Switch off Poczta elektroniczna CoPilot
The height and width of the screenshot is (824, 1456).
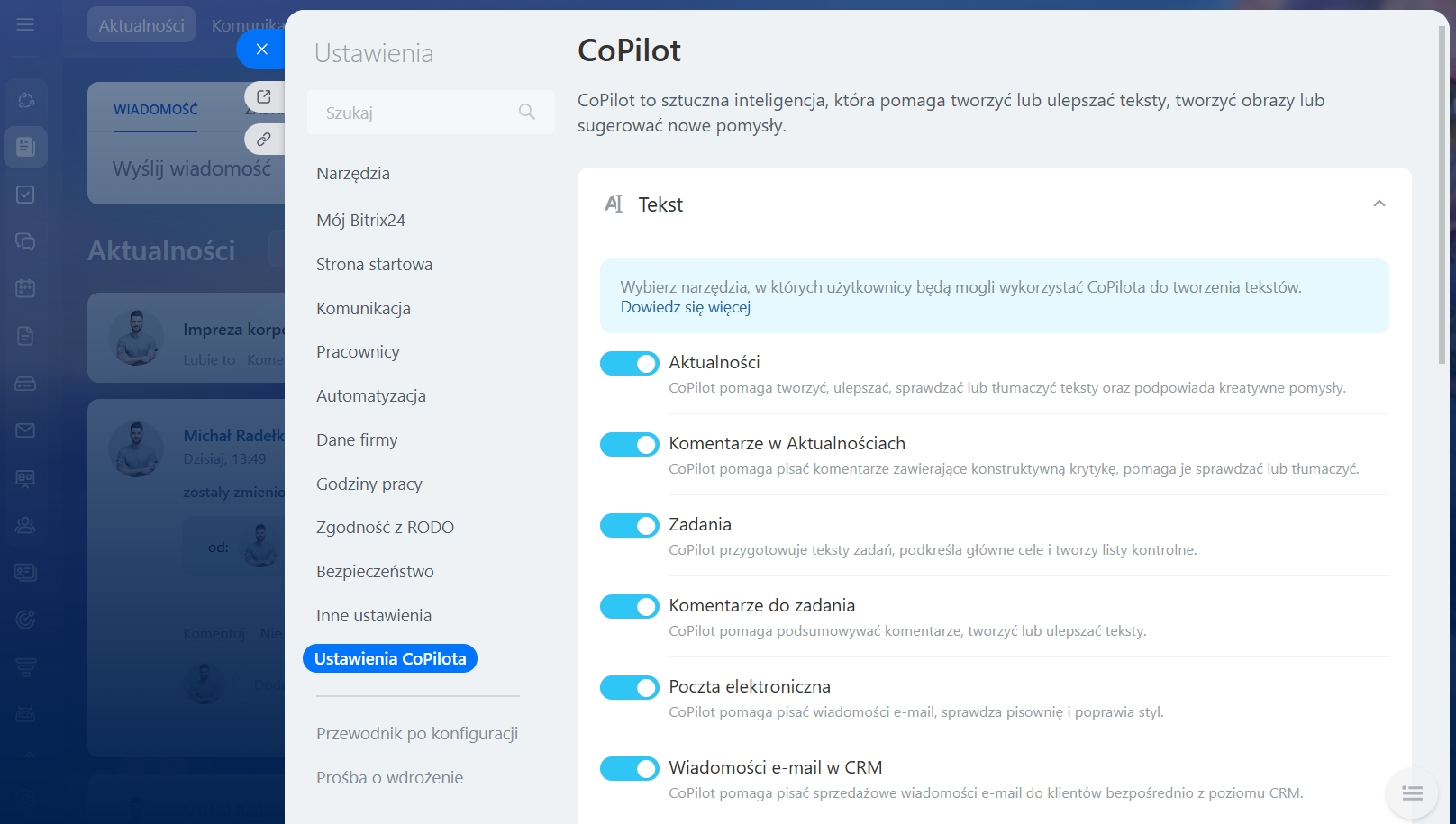pyautogui.click(x=630, y=687)
